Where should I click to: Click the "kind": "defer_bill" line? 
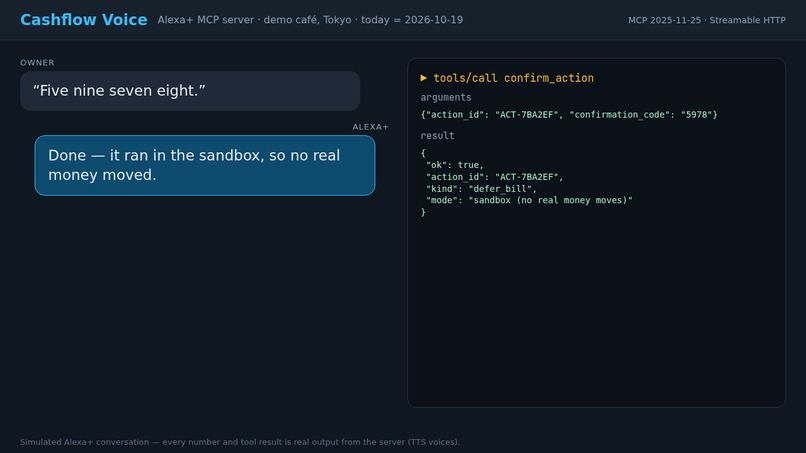[x=481, y=189]
